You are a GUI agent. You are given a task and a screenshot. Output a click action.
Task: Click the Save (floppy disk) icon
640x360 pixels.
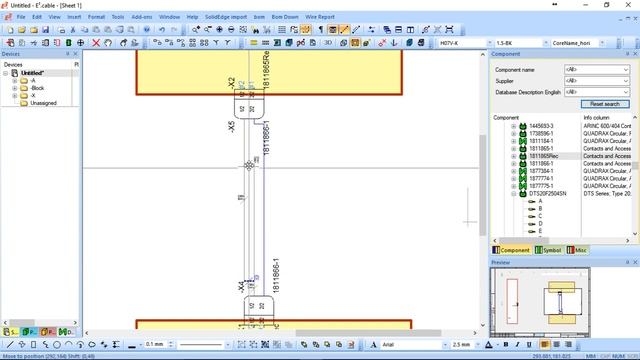point(46,30)
